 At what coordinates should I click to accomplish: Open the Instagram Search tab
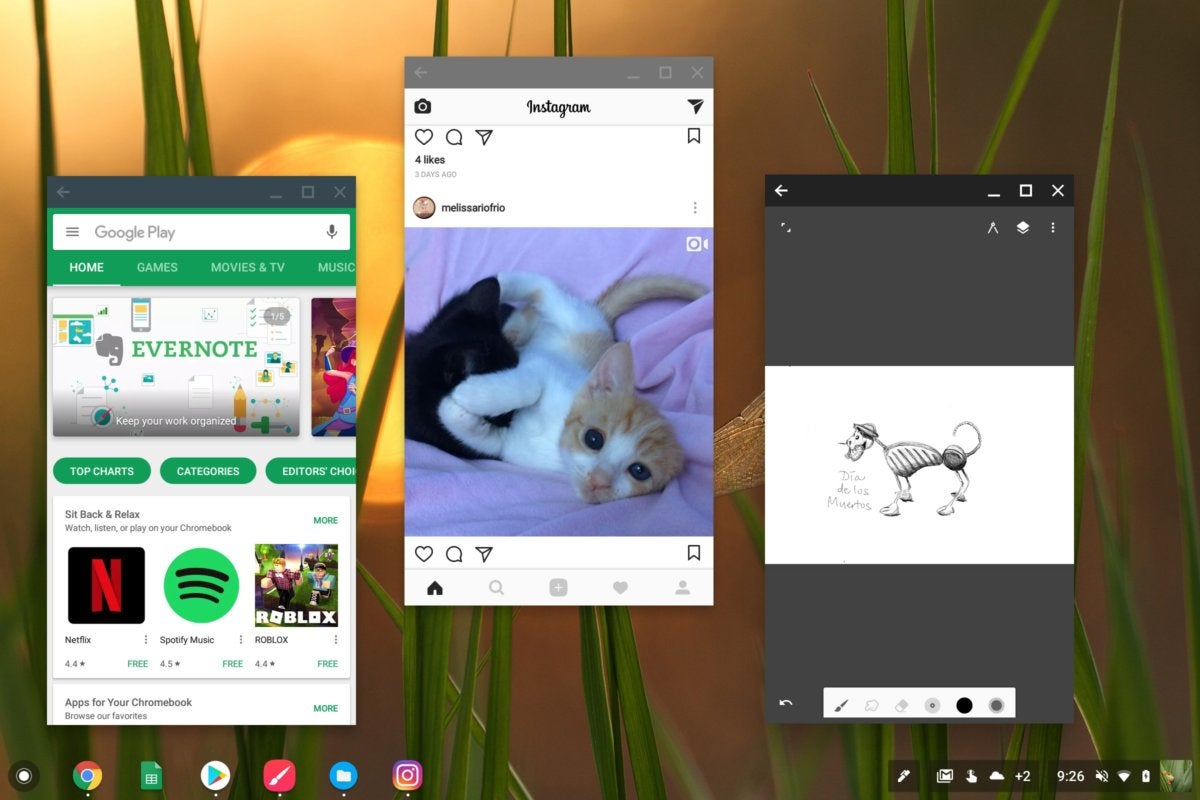(496, 588)
